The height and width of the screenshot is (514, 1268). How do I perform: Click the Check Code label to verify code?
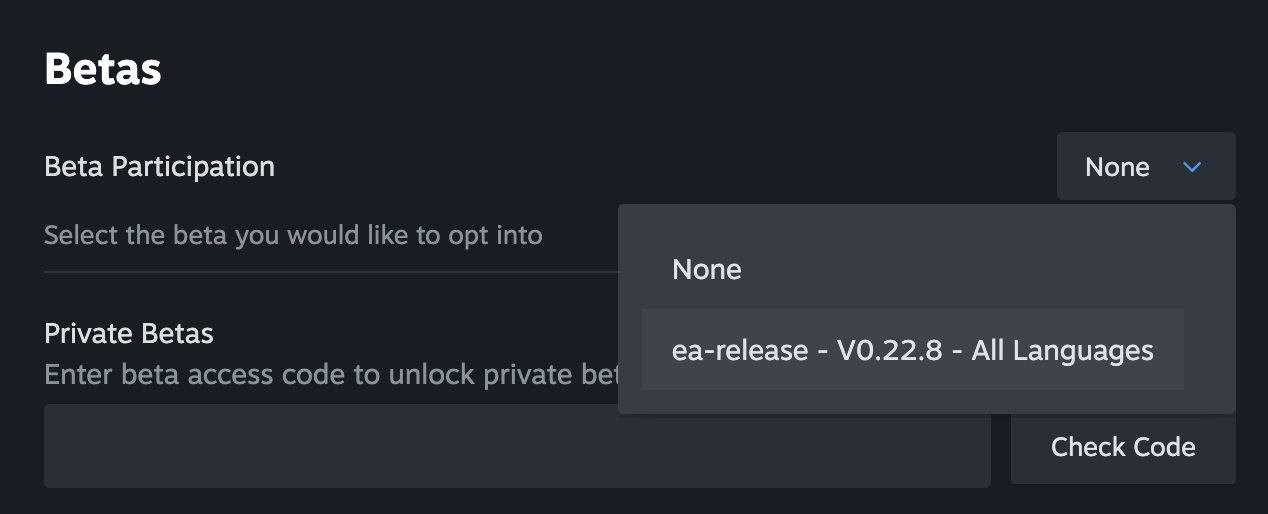[1123, 447]
